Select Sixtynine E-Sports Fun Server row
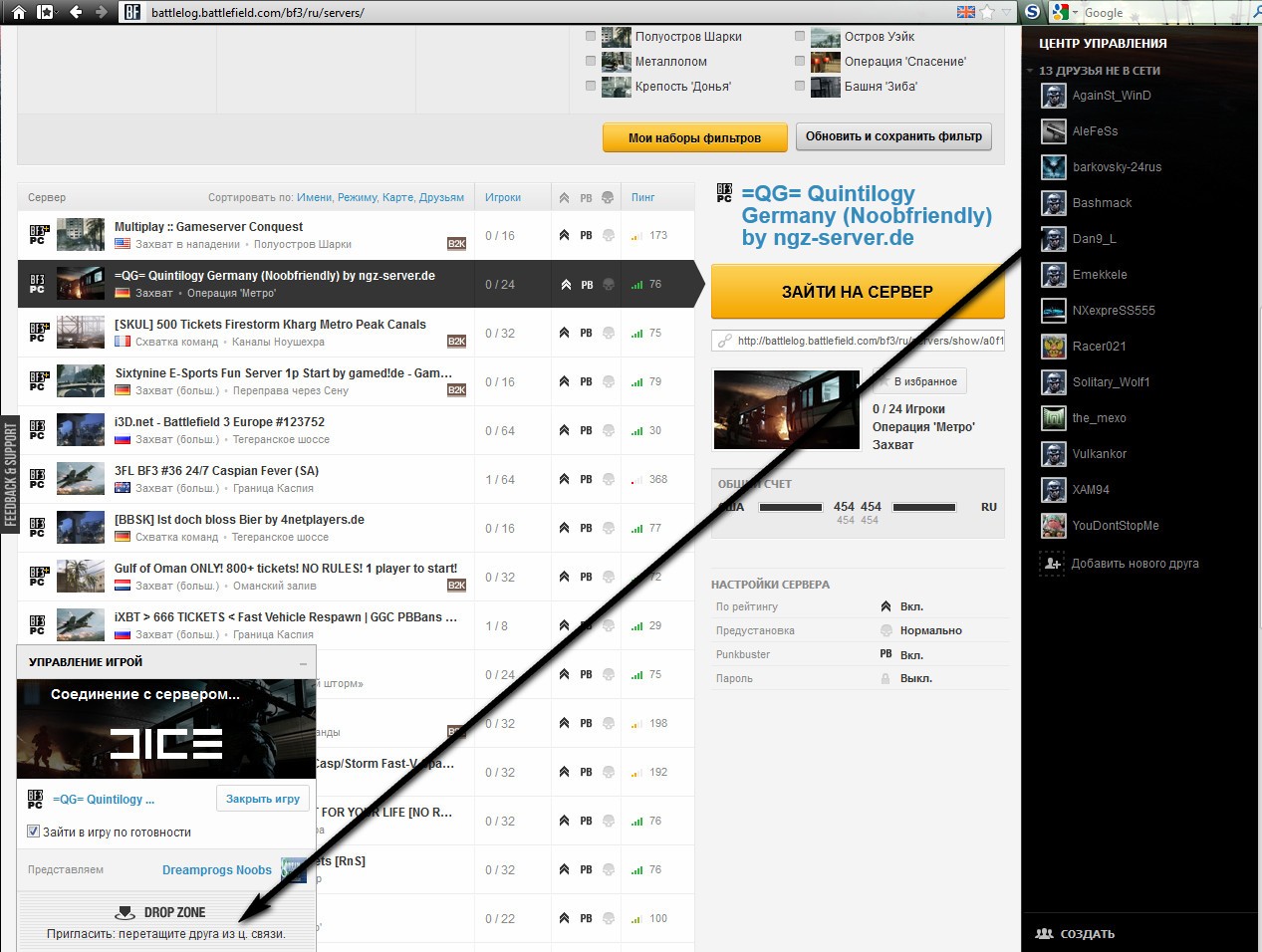The height and width of the screenshot is (952, 1262). [356, 381]
